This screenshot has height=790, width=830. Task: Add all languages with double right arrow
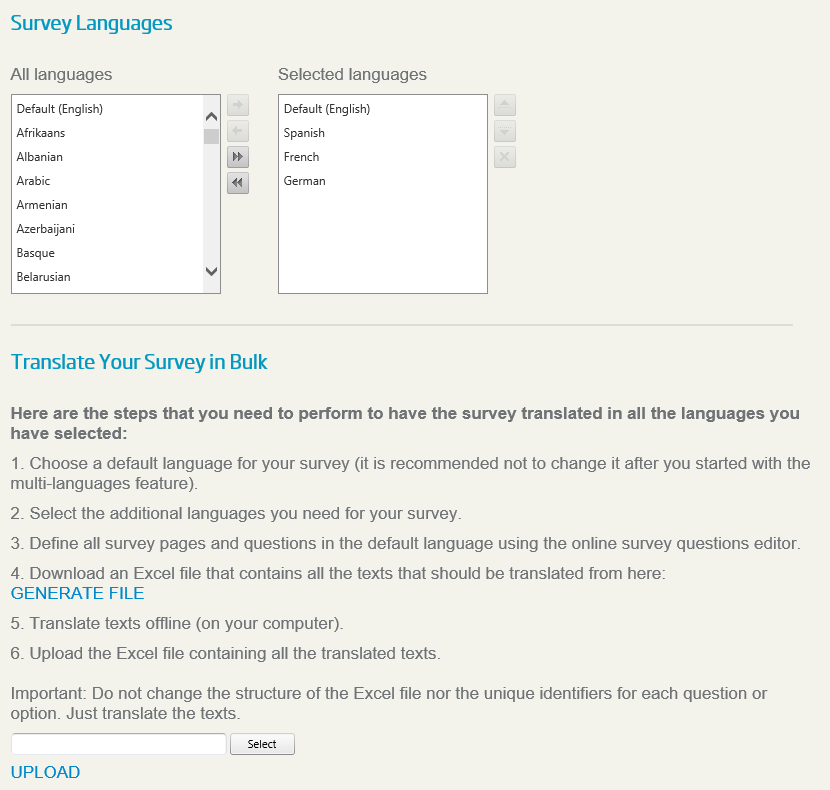click(238, 157)
